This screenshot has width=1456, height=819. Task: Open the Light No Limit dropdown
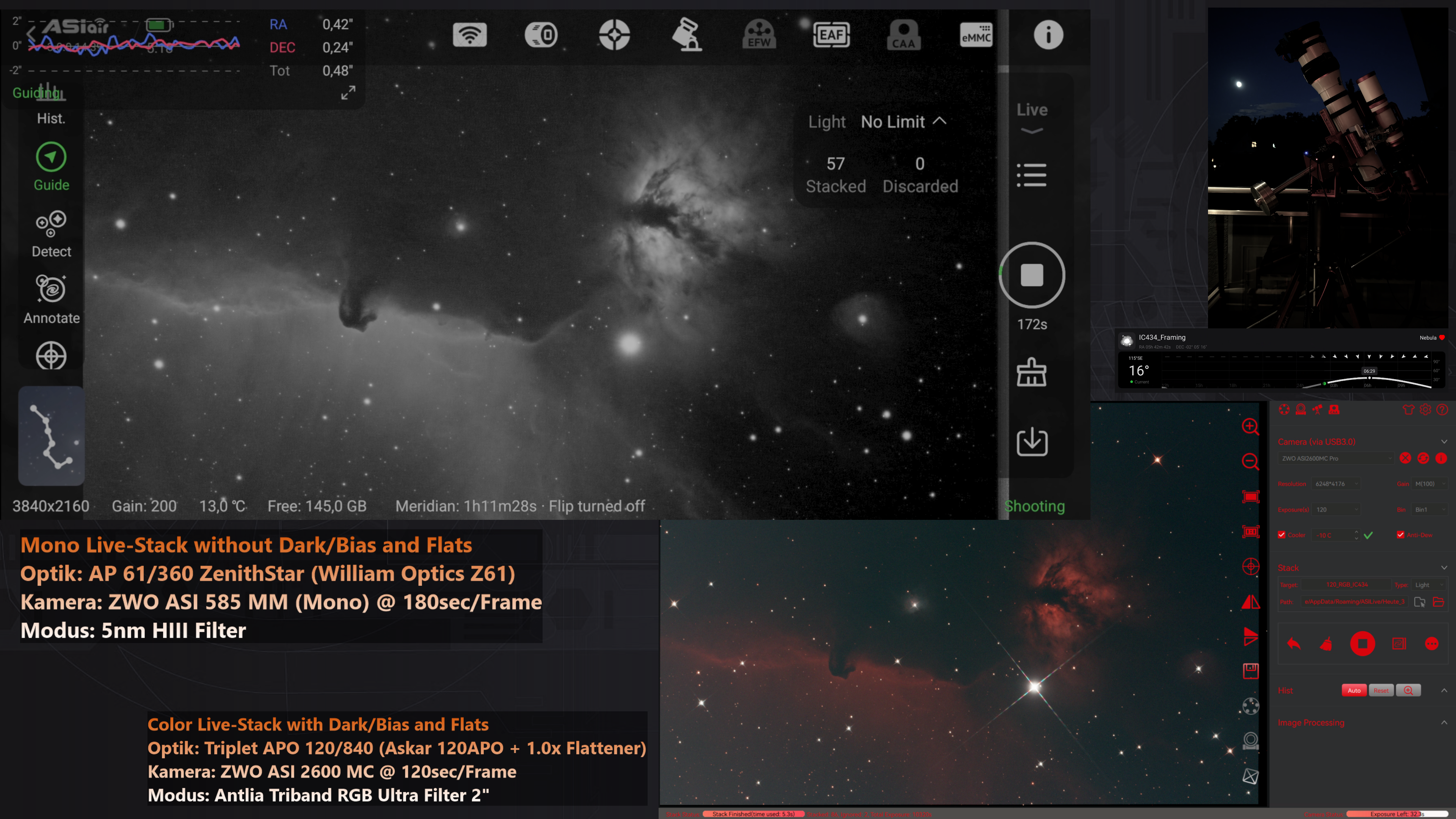pos(903,121)
